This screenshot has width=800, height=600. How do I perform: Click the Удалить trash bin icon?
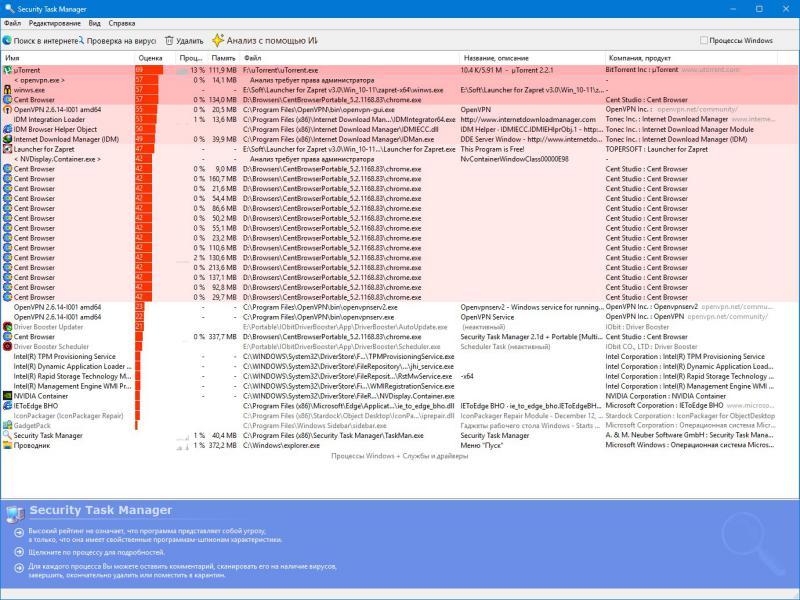(x=169, y=41)
